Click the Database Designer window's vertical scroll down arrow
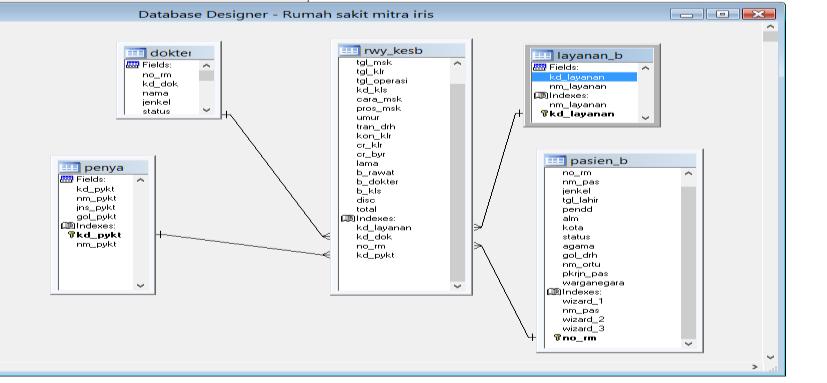This screenshot has width=827, height=383. click(x=770, y=357)
